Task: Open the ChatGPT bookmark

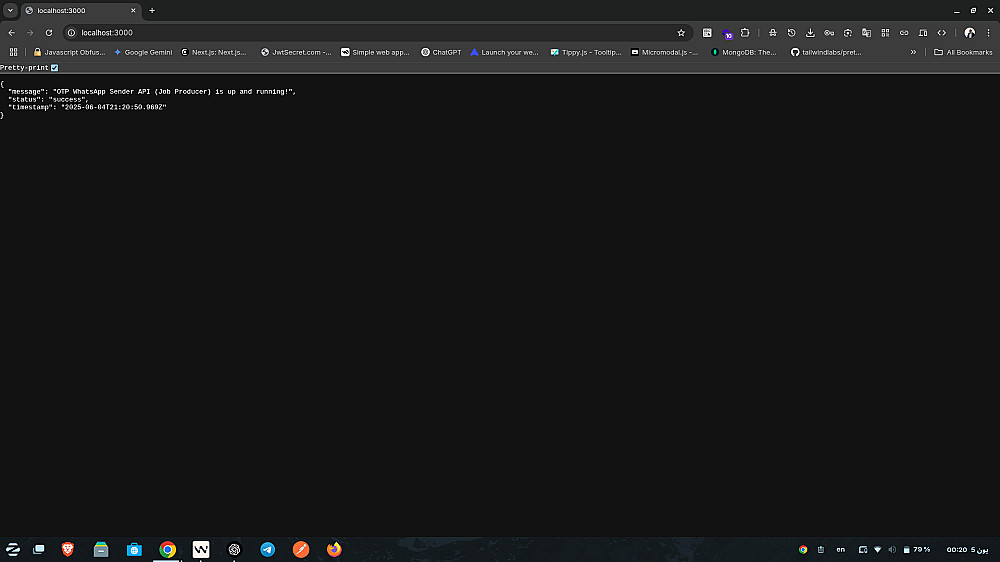Action: click(441, 52)
